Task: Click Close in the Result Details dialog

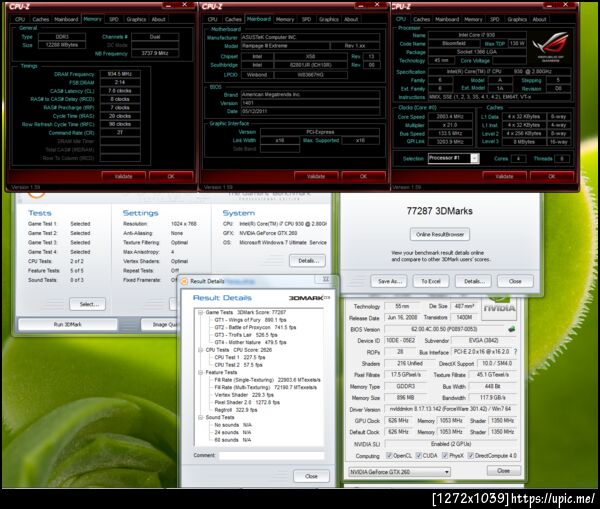Action: click(311, 476)
